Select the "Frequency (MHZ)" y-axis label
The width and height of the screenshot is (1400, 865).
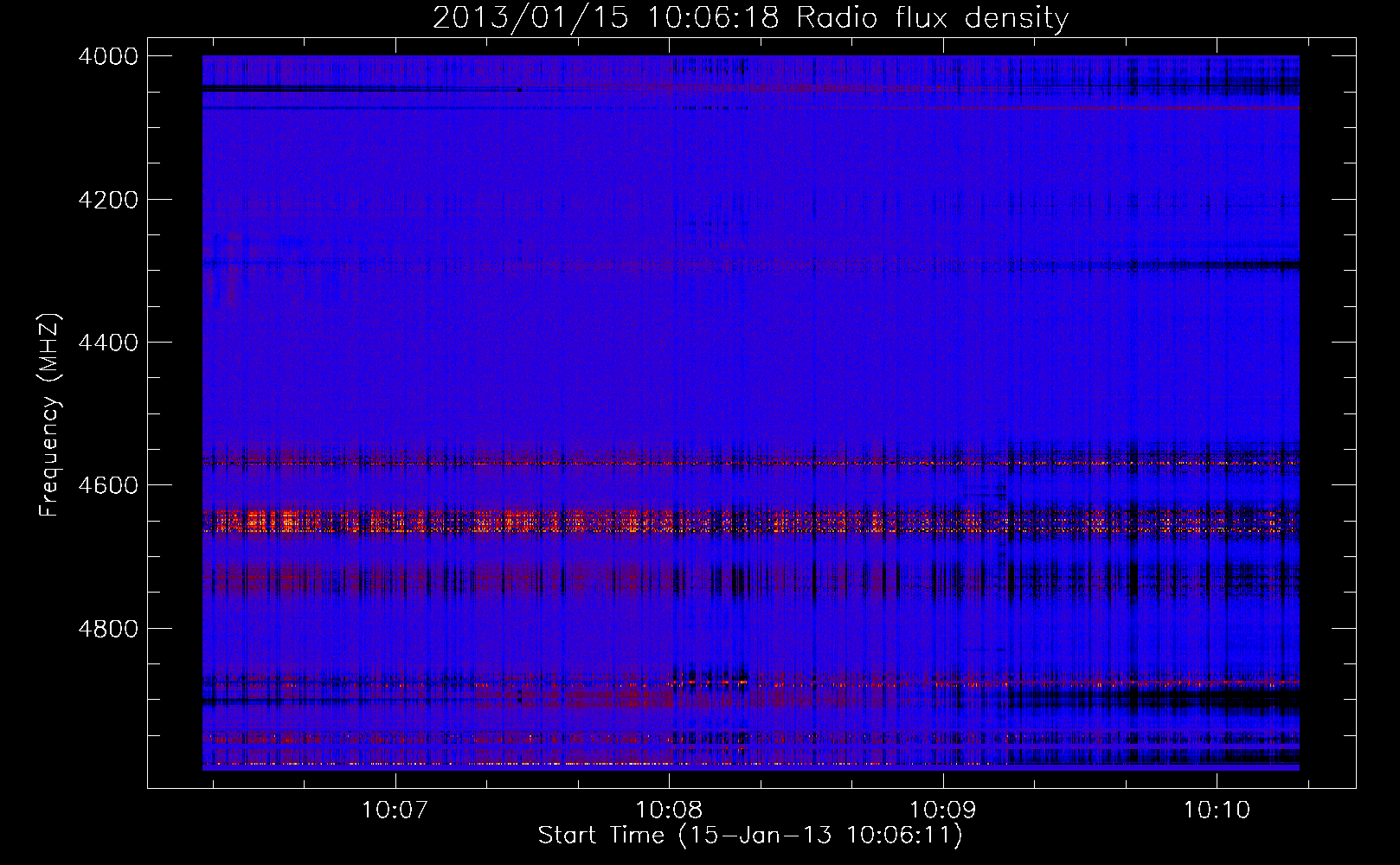pyautogui.click(x=49, y=415)
